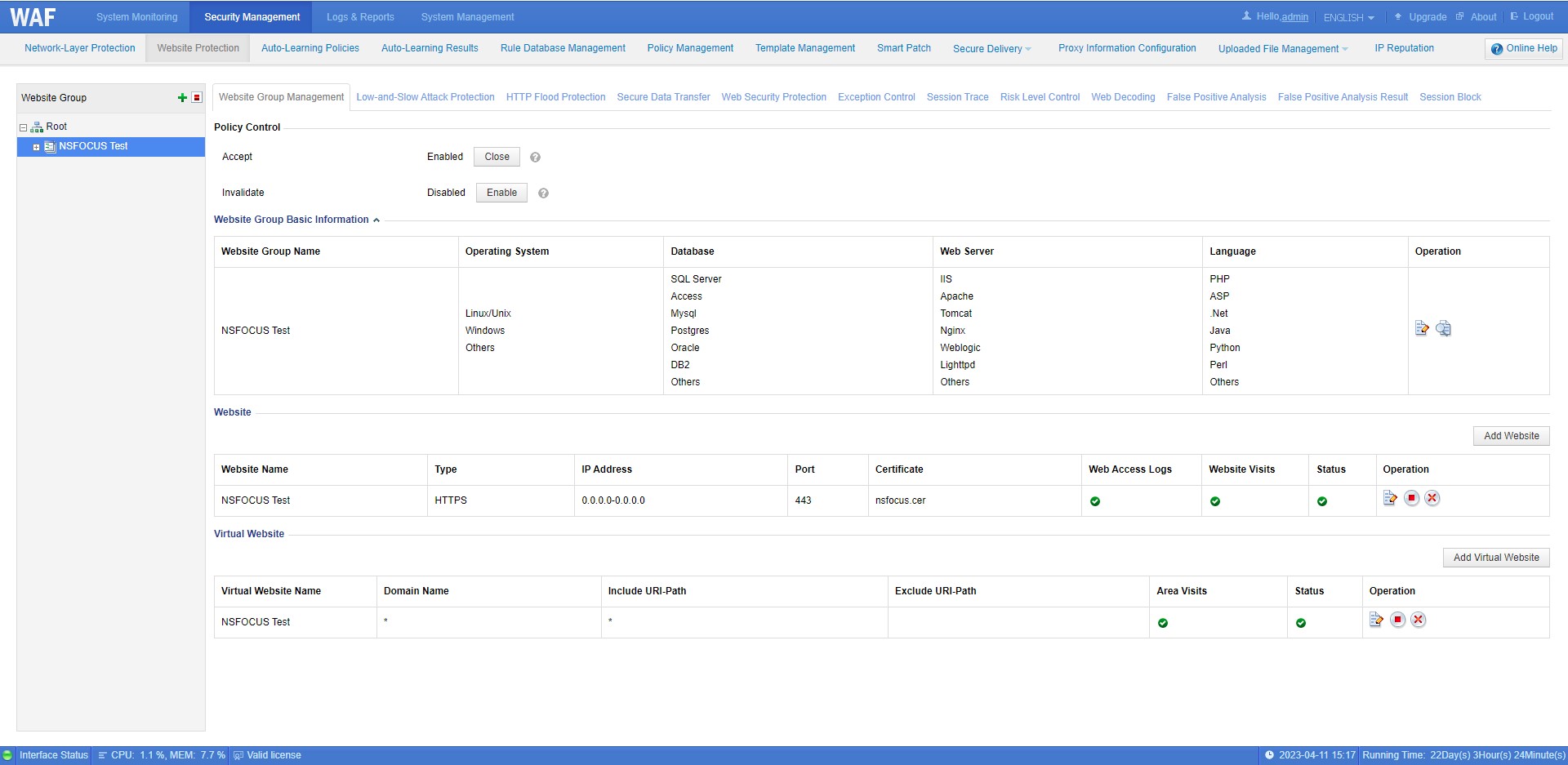
Task: Click edit icon in Website Group Basic Information row
Action: click(1422, 328)
